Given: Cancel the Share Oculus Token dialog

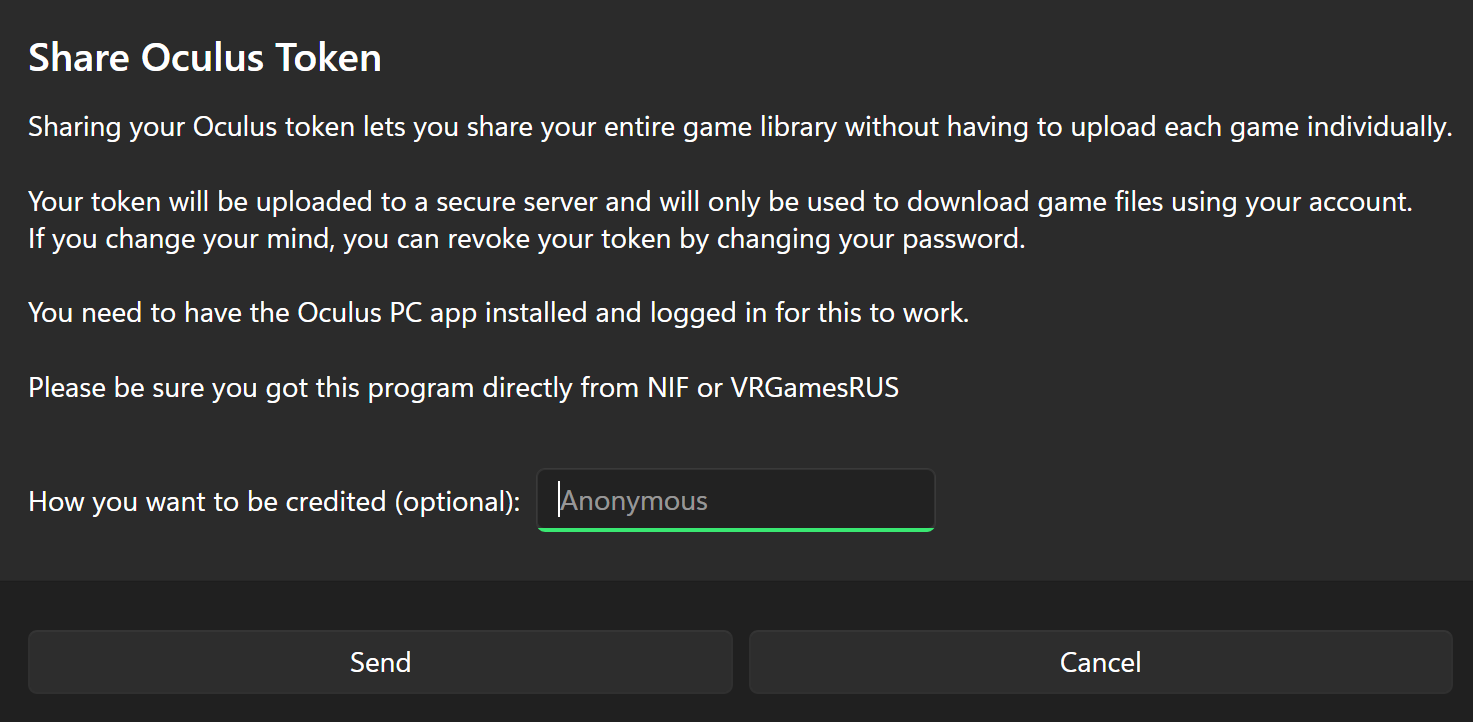Looking at the screenshot, I should (x=1100, y=662).
